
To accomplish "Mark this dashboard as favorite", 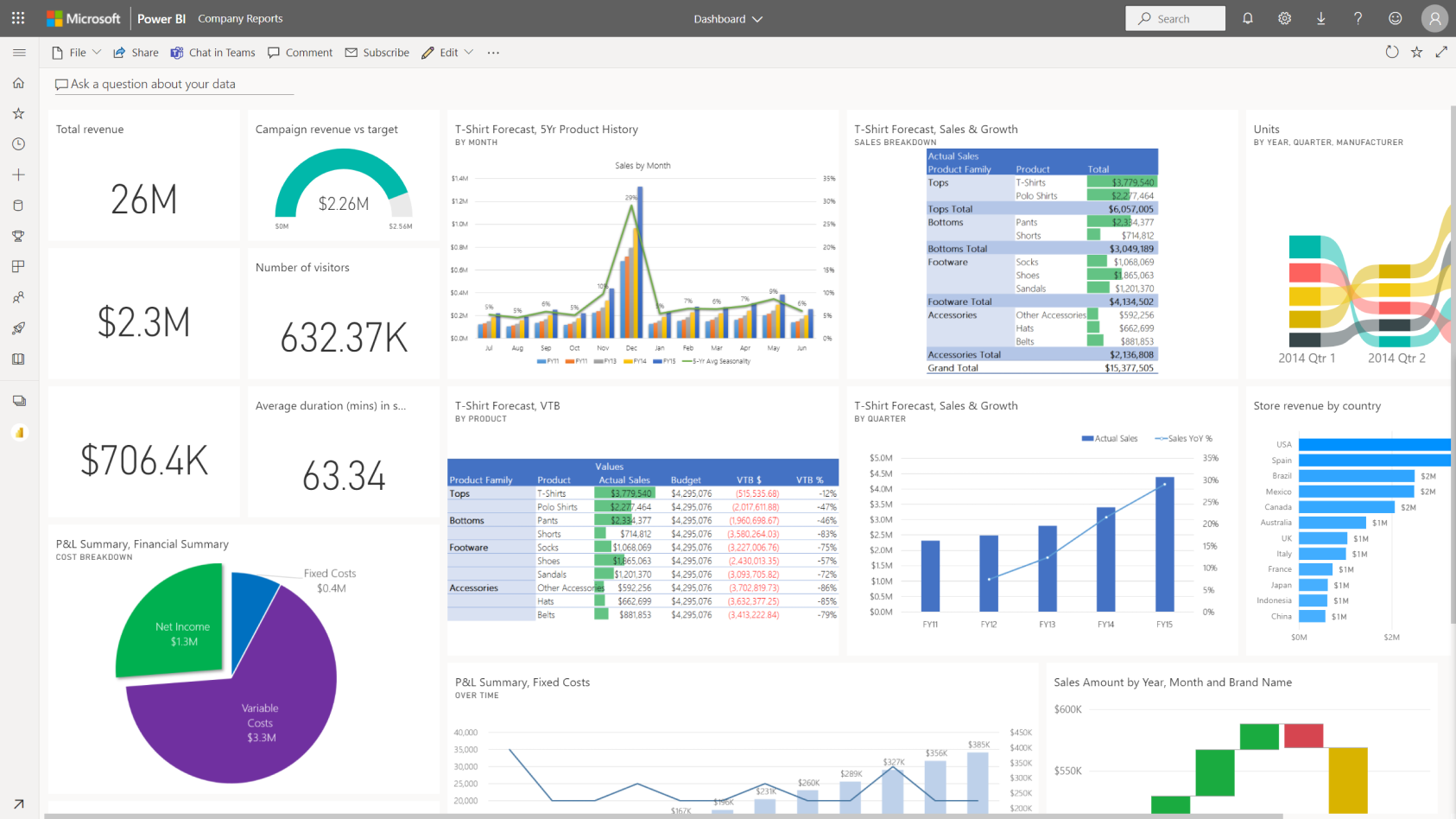I will point(1416,52).
